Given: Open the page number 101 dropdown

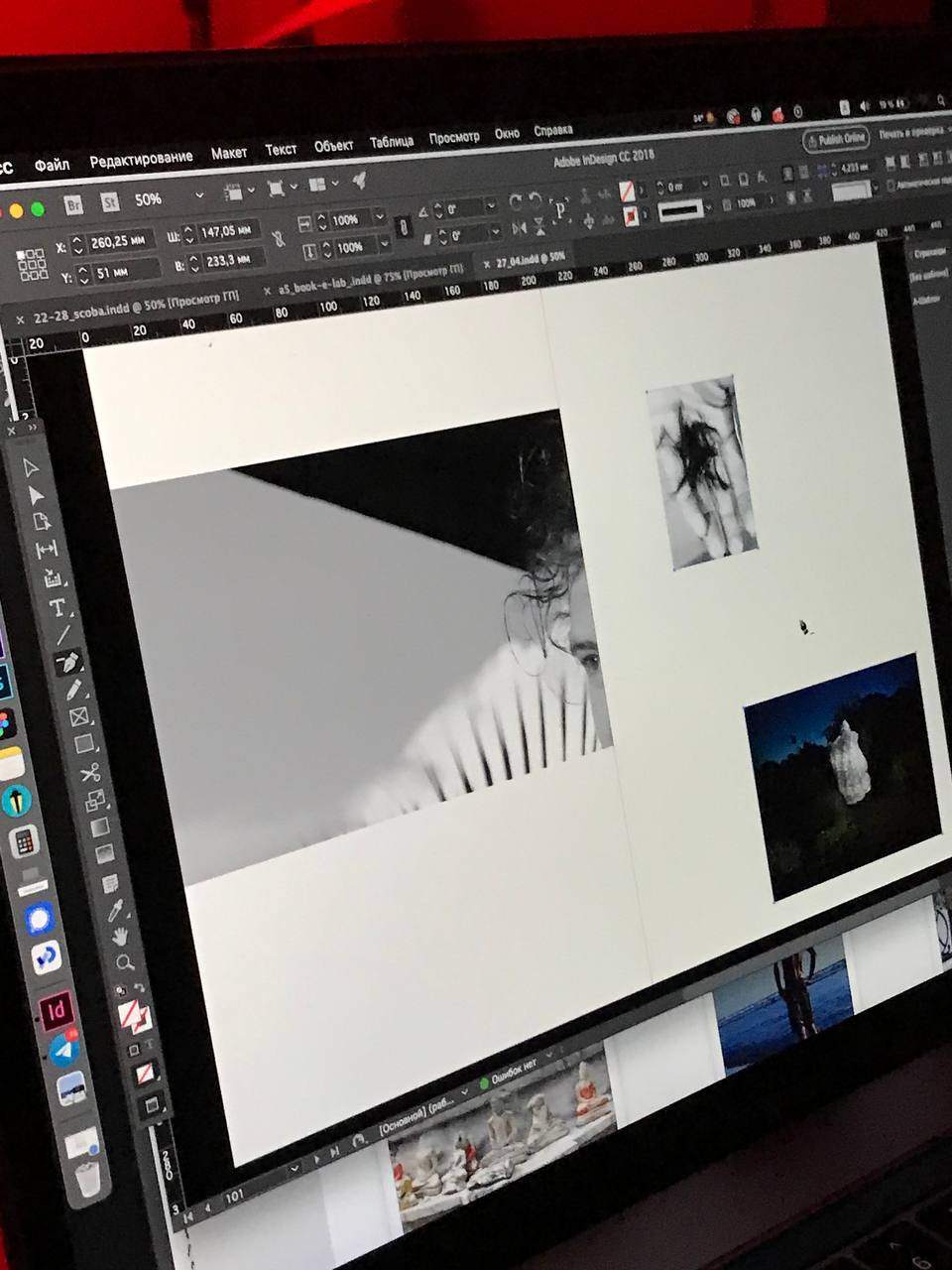Looking at the screenshot, I should point(293,1169).
